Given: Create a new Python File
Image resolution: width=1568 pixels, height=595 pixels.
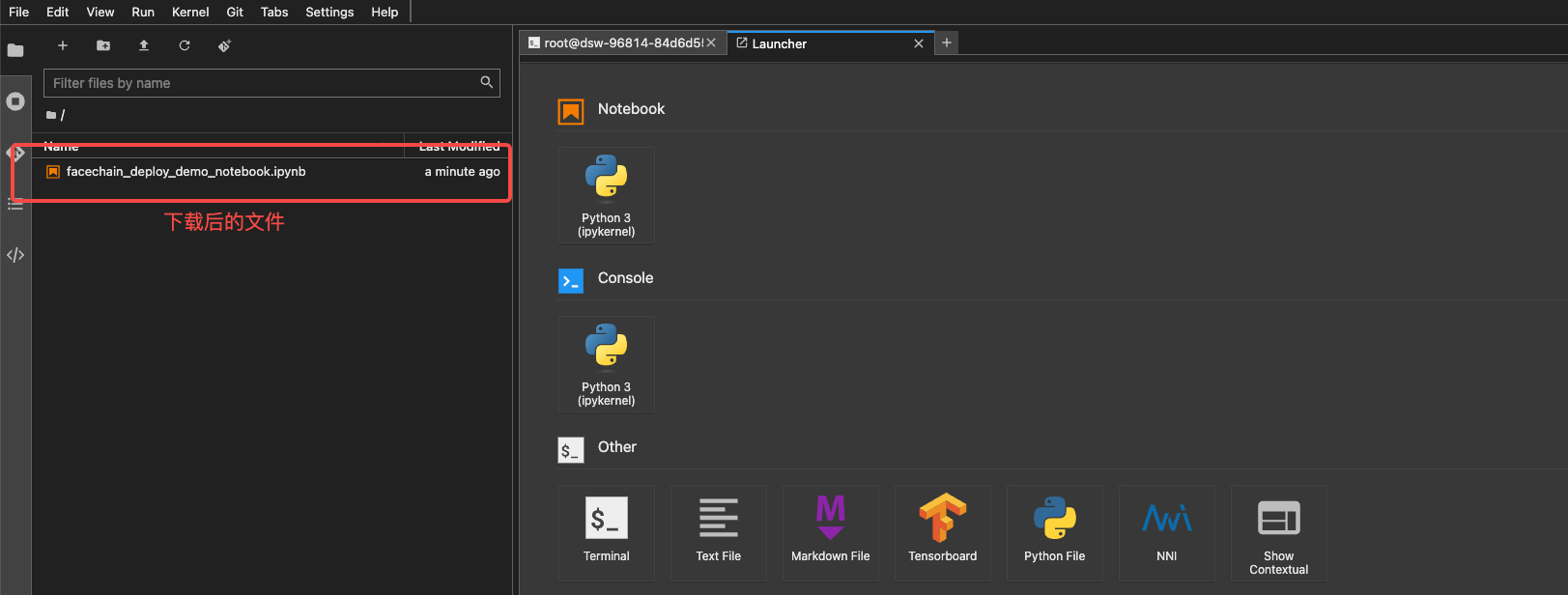Looking at the screenshot, I should click(x=1054, y=532).
